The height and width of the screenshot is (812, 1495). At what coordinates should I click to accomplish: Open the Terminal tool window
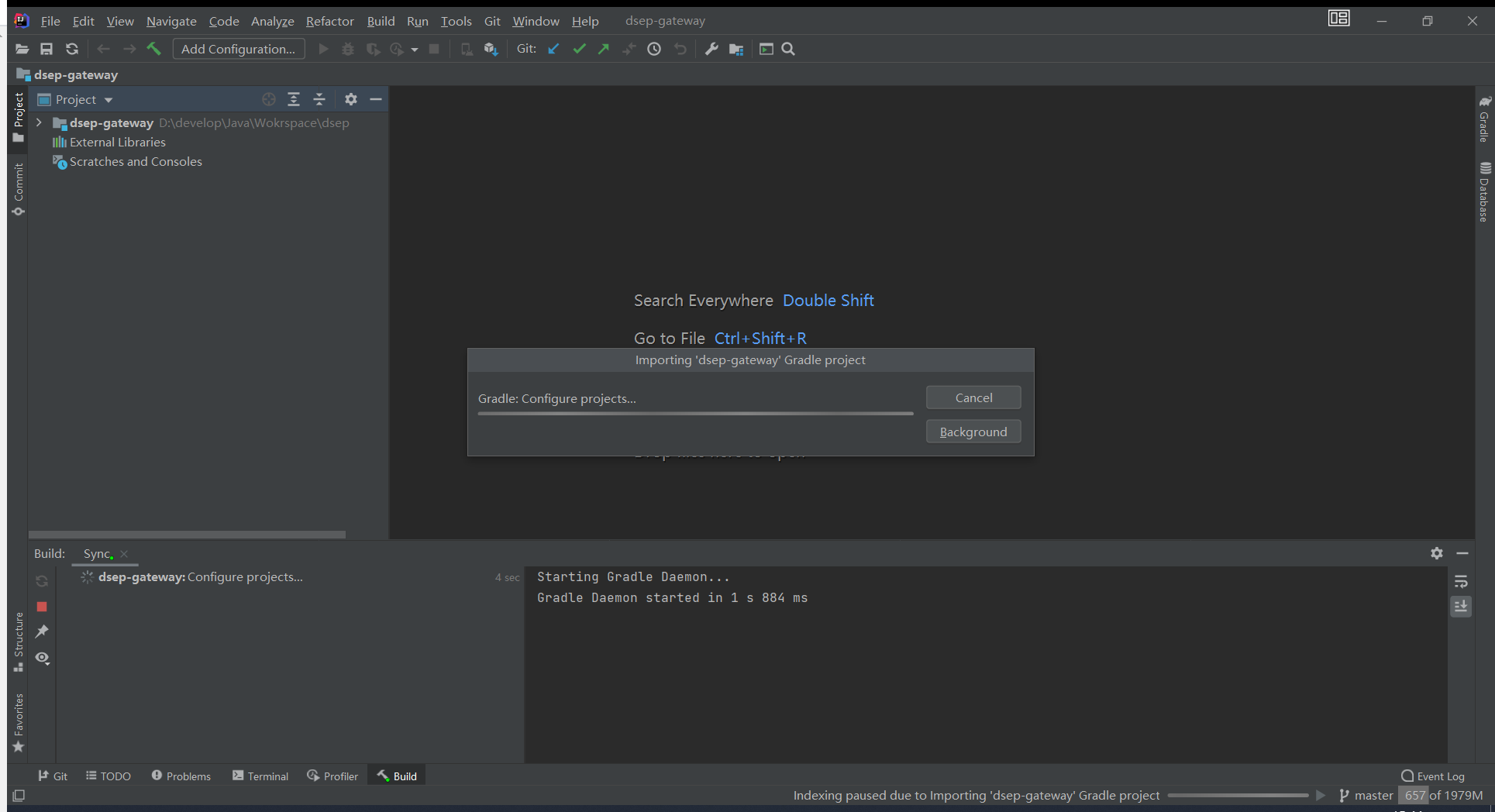tap(260, 776)
